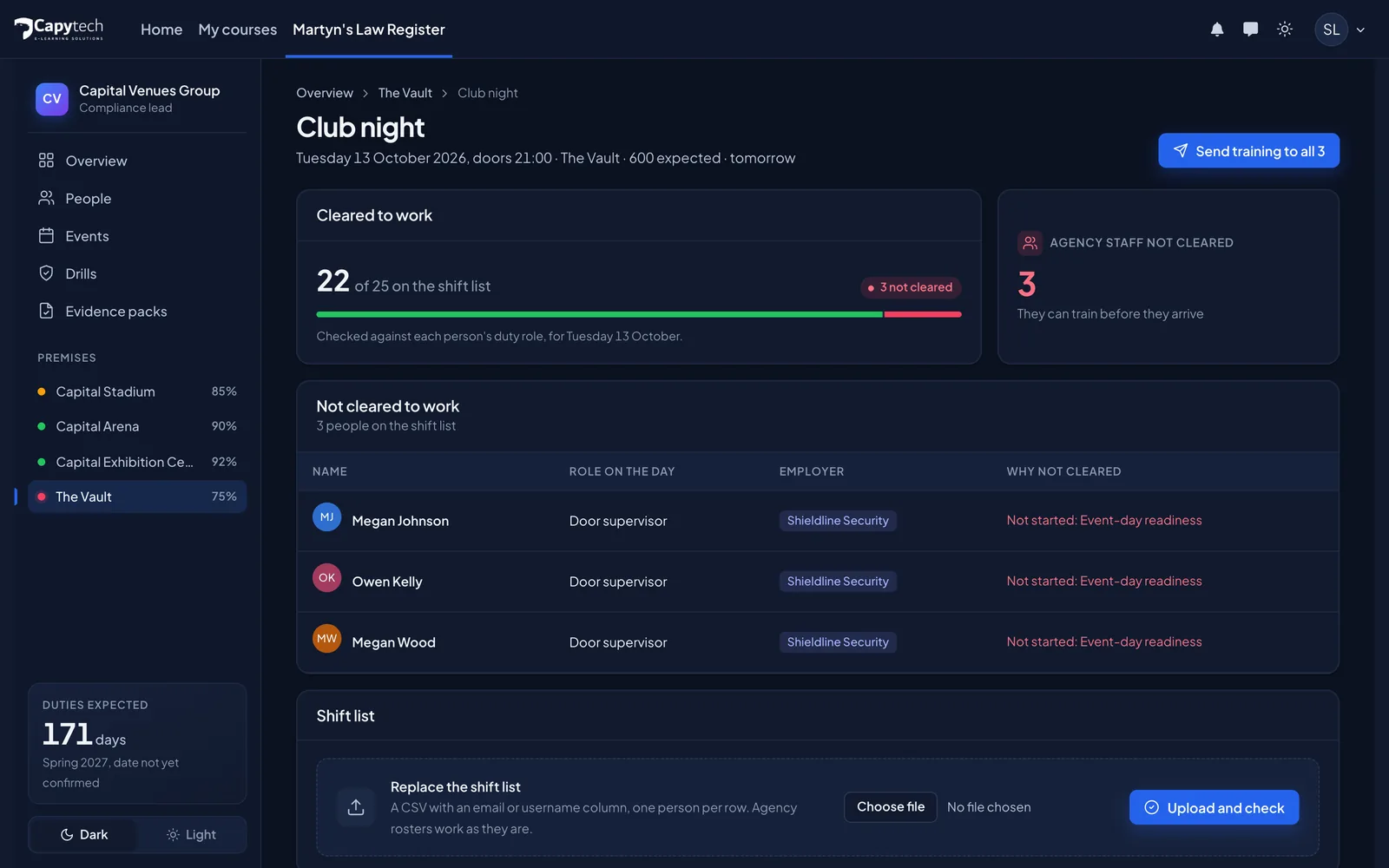Viewport: 1389px width, 868px height.
Task: Open Overview in the sidebar
Action: [x=137, y=161]
